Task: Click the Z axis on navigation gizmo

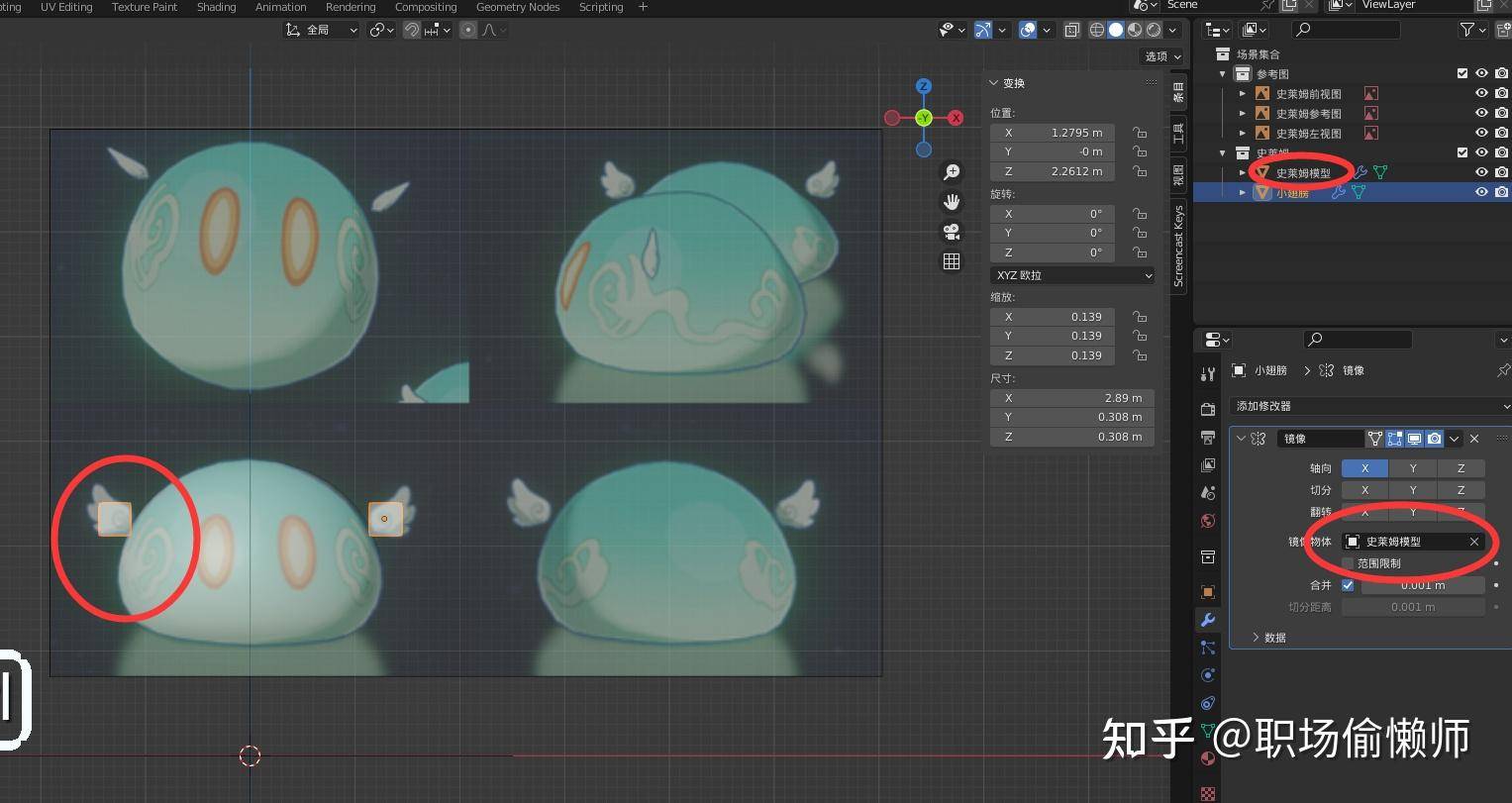Action: pos(924,86)
